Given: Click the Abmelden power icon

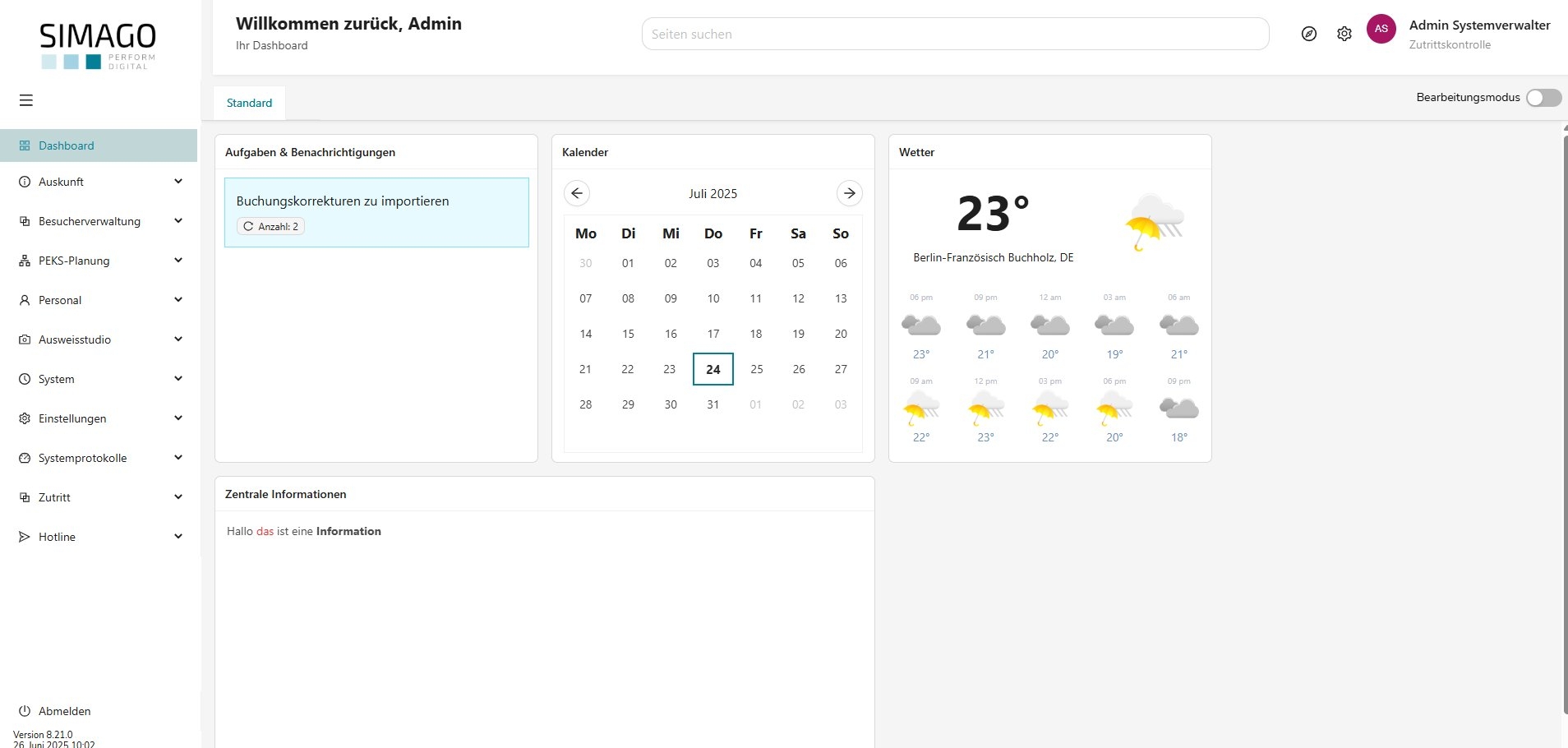Looking at the screenshot, I should click(x=25, y=711).
